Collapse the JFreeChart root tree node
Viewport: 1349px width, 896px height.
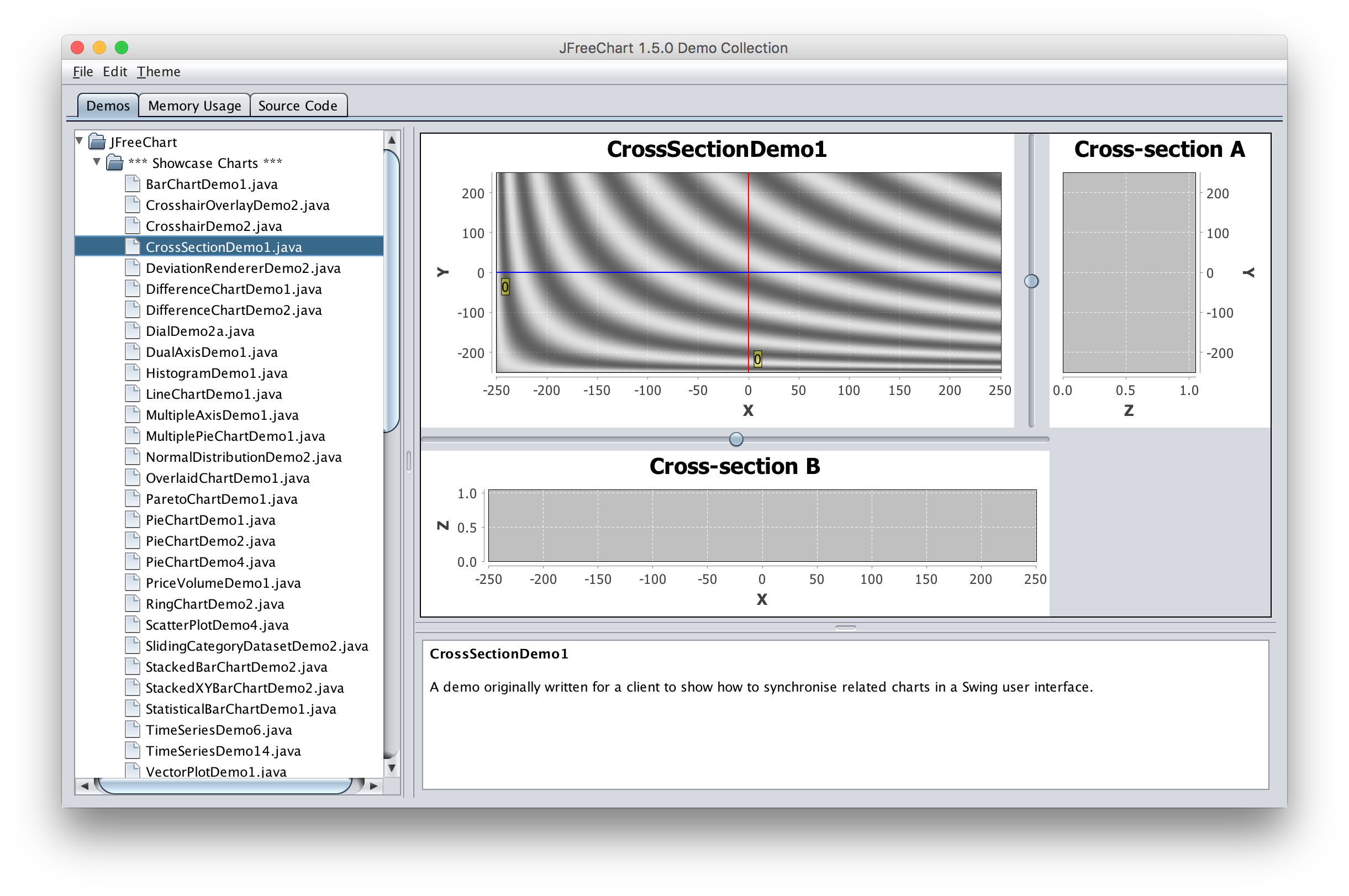click(x=80, y=141)
